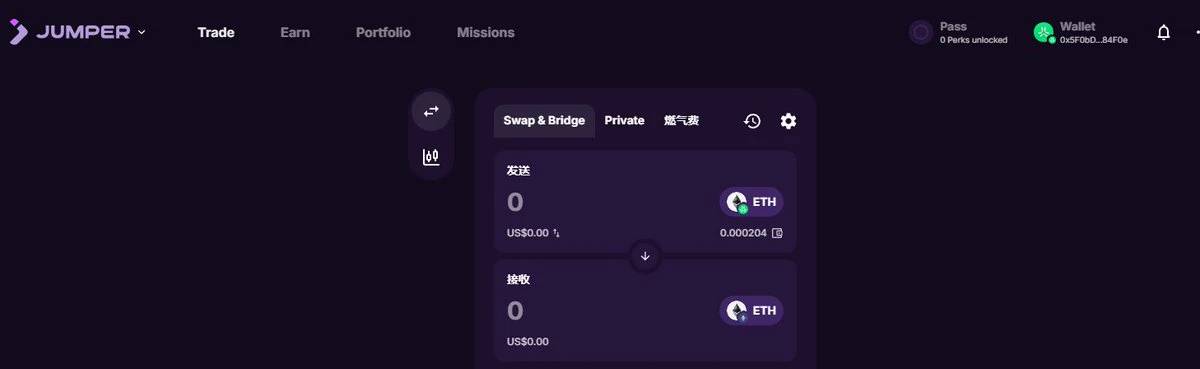Image resolution: width=1200 pixels, height=369 pixels.
Task: Open the Missions page
Action: pyautogui.click(x=486, y=32)
